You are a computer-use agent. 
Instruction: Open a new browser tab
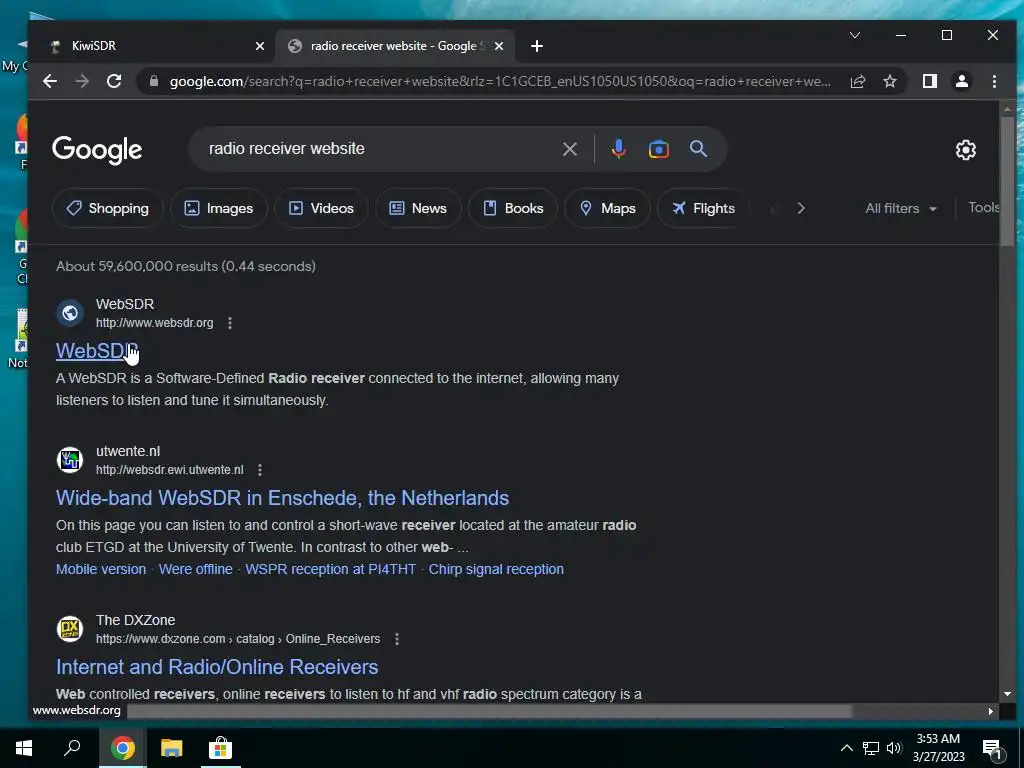tap(537, 46)
